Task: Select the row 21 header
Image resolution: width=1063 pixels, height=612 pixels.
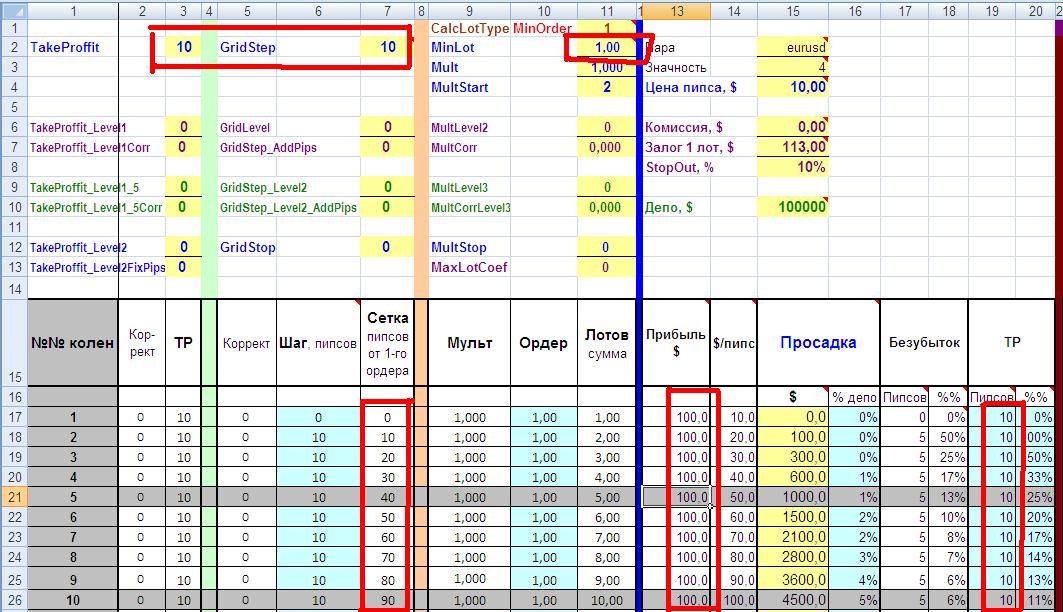Action: point(14,497)
